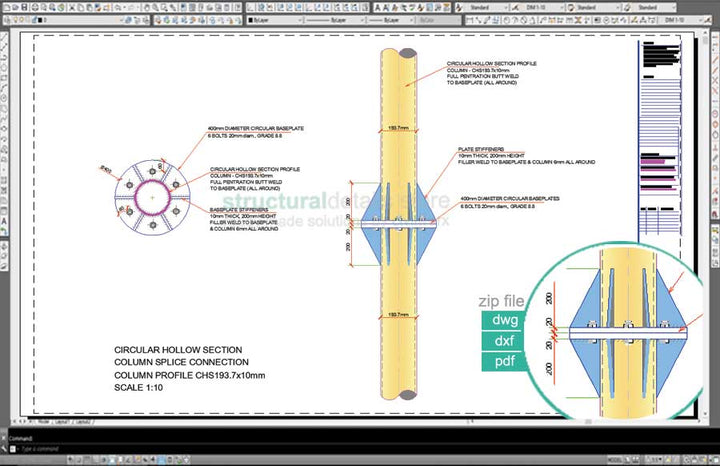The height and width of the screenshot is (466, 720).
Task: Click Make Object's Layer Current icon
Action: (x=127, y=20)
